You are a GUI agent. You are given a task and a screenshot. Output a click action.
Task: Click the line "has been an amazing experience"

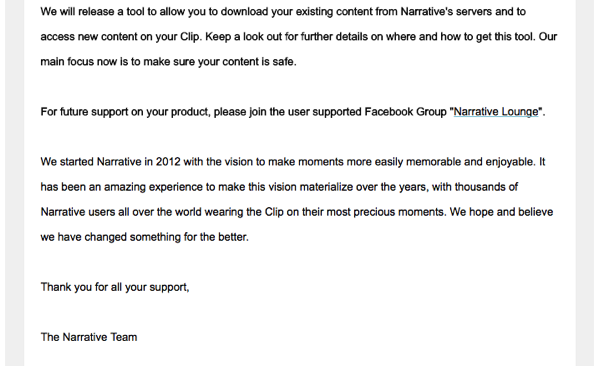click(279, 187)
